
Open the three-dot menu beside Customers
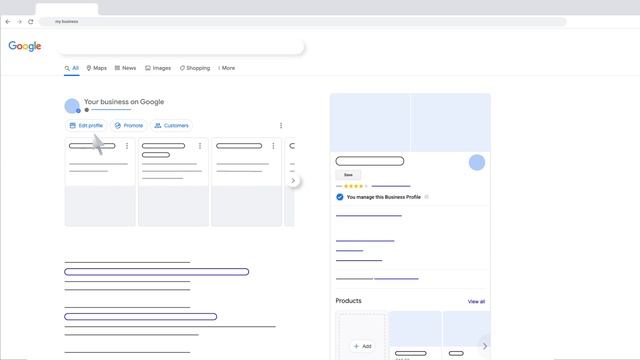click(281, 125)
